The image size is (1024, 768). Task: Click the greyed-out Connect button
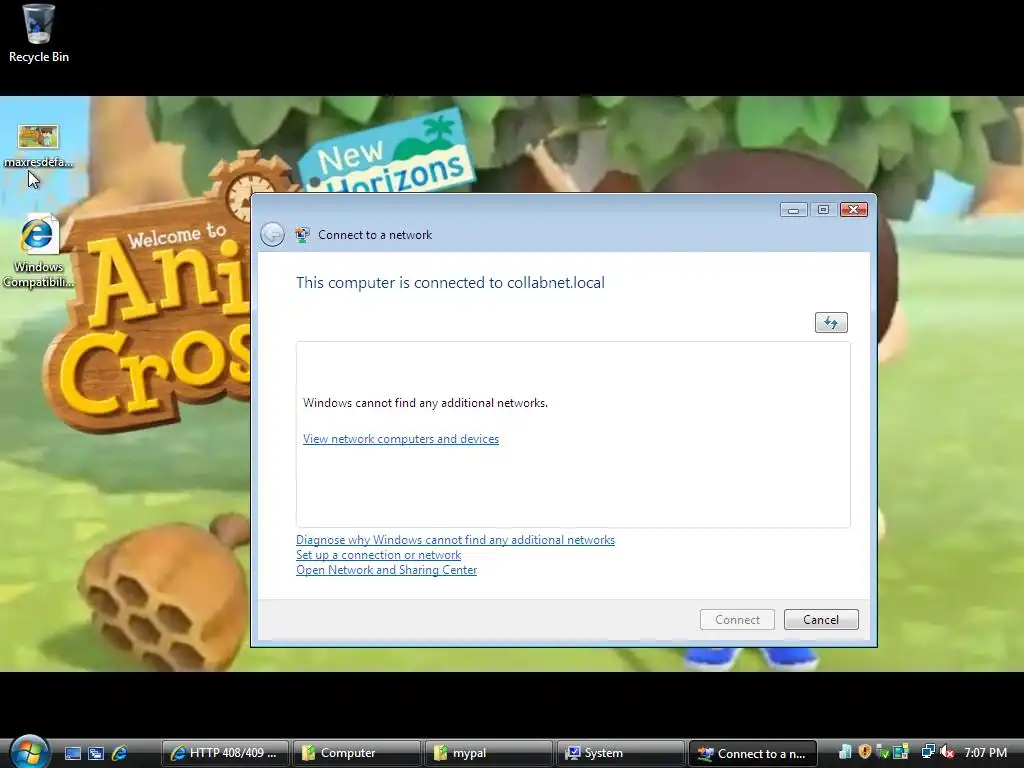(737, 619)
